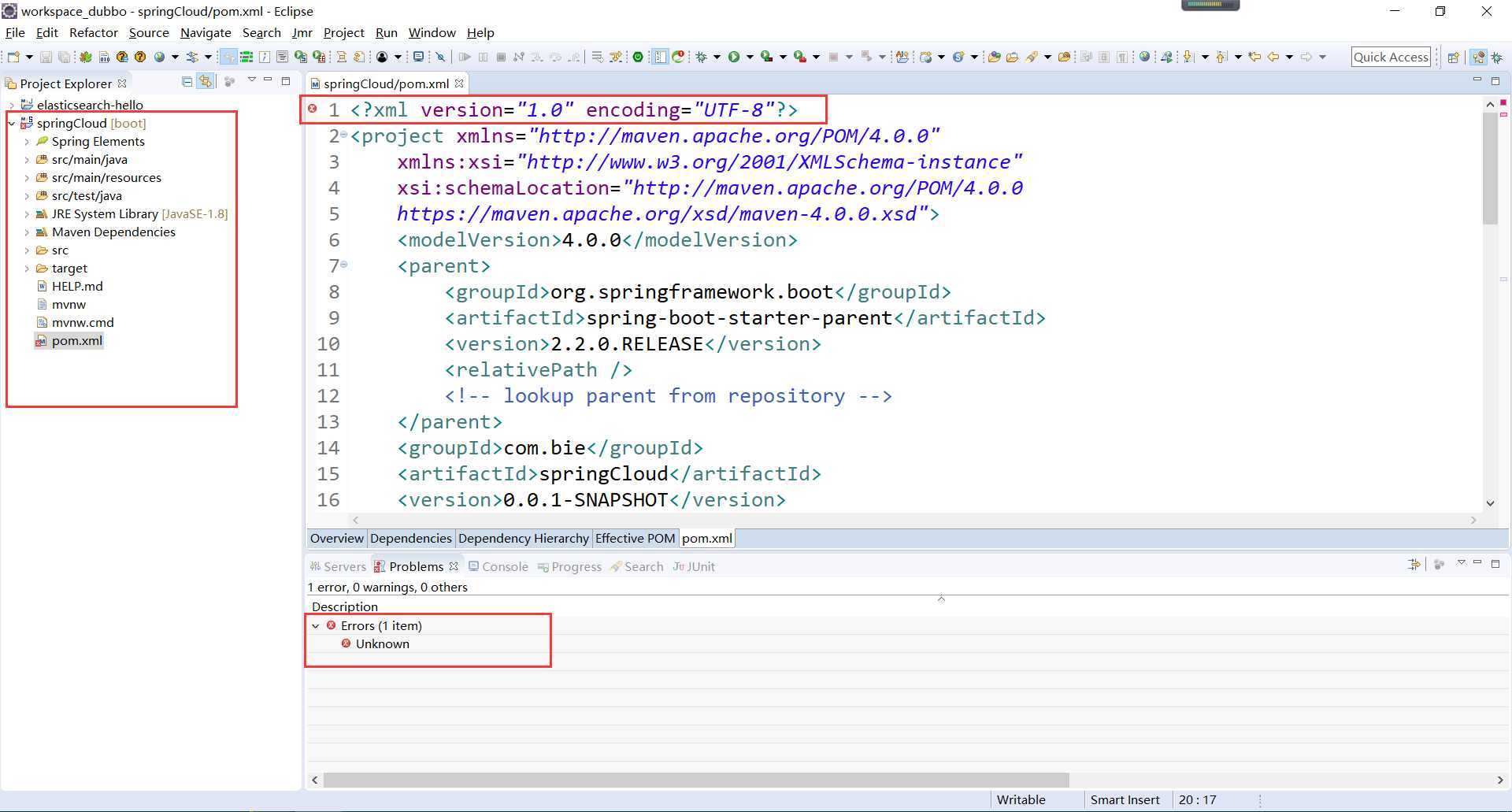The image size is (1512, 812).
Task: Collapse the springCloud project node
Action: 12,124
